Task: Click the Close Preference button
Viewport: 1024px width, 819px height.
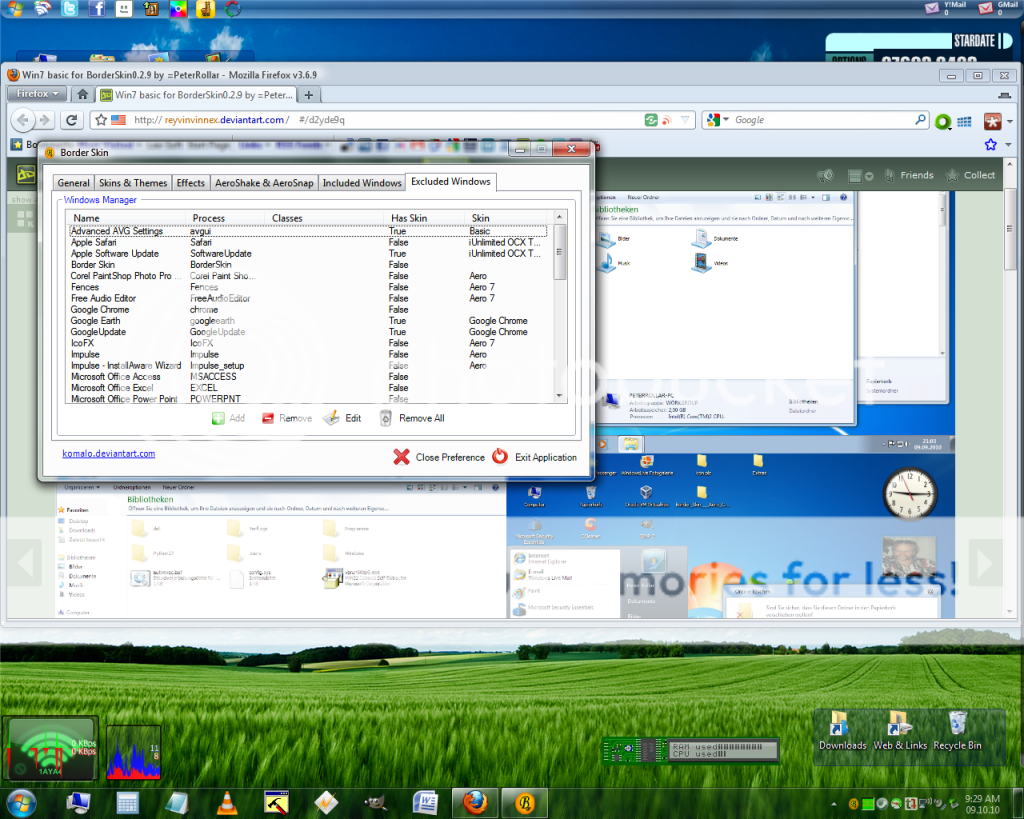Action: (438, 457)
